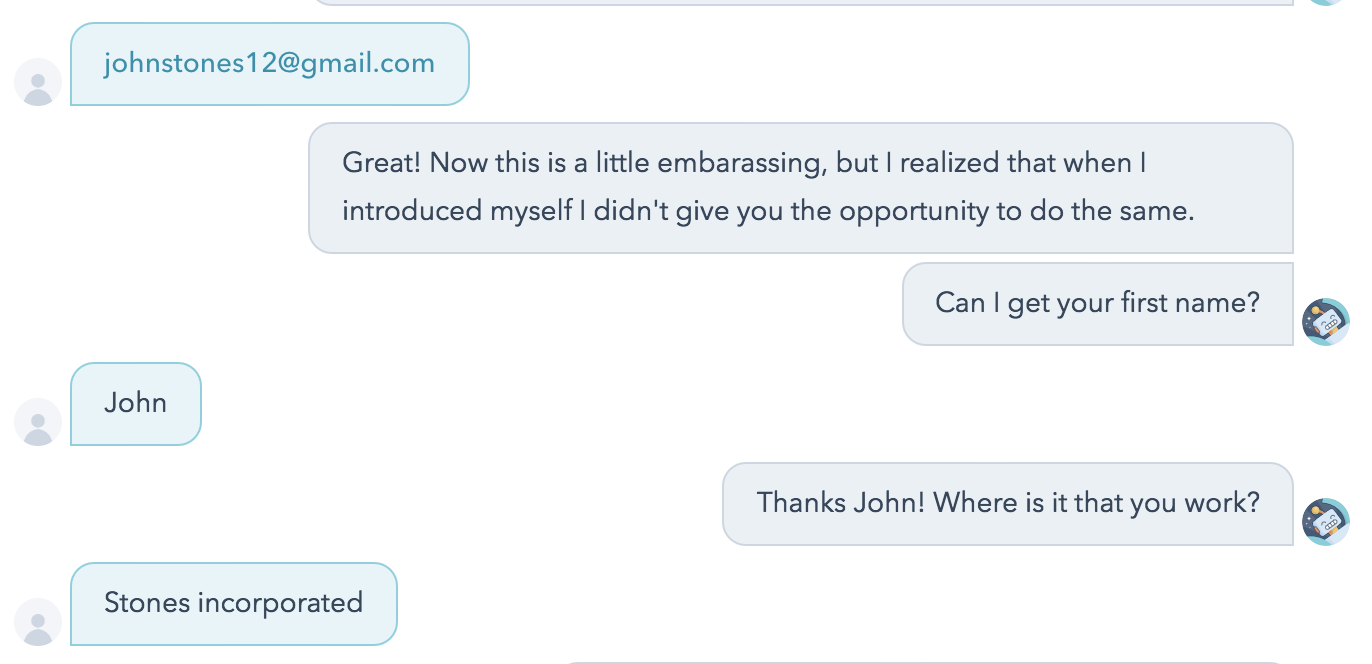Select the "Stones incorporated" reply bubble

[233, 604]
